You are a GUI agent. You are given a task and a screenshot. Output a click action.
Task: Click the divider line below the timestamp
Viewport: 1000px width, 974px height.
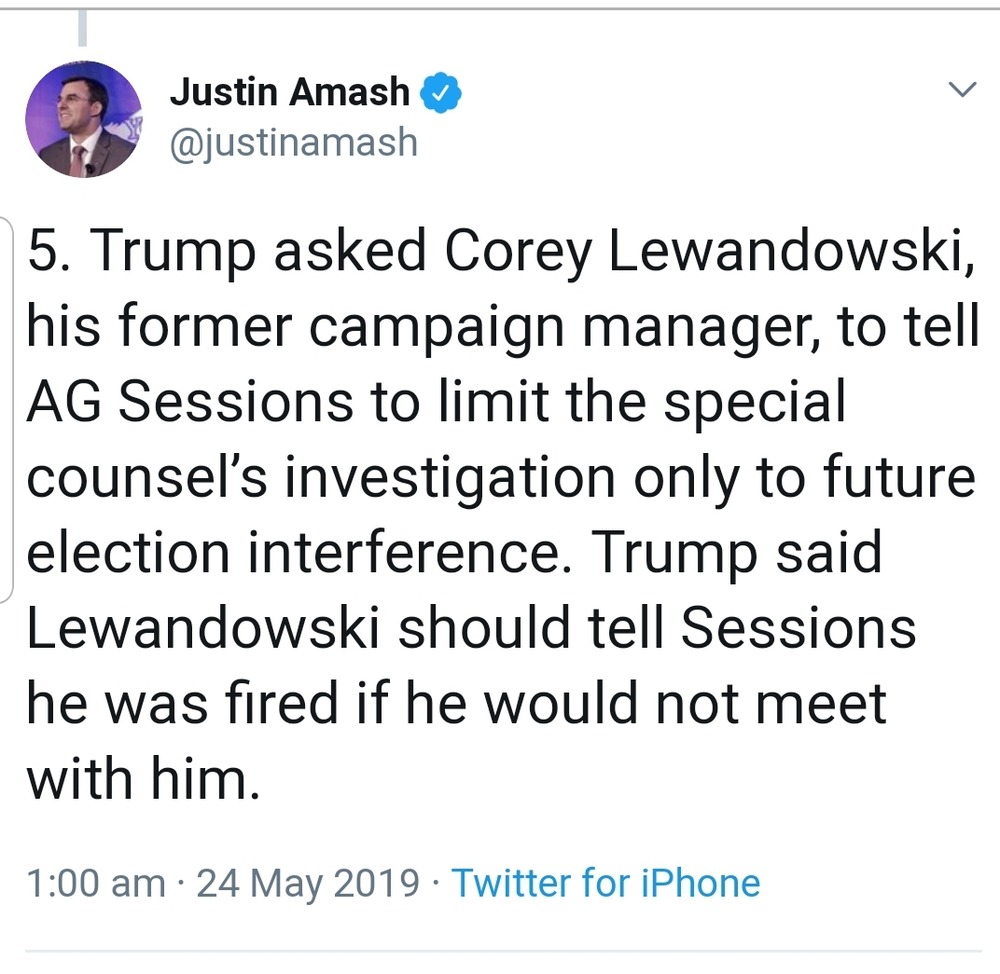coord(500,950)
